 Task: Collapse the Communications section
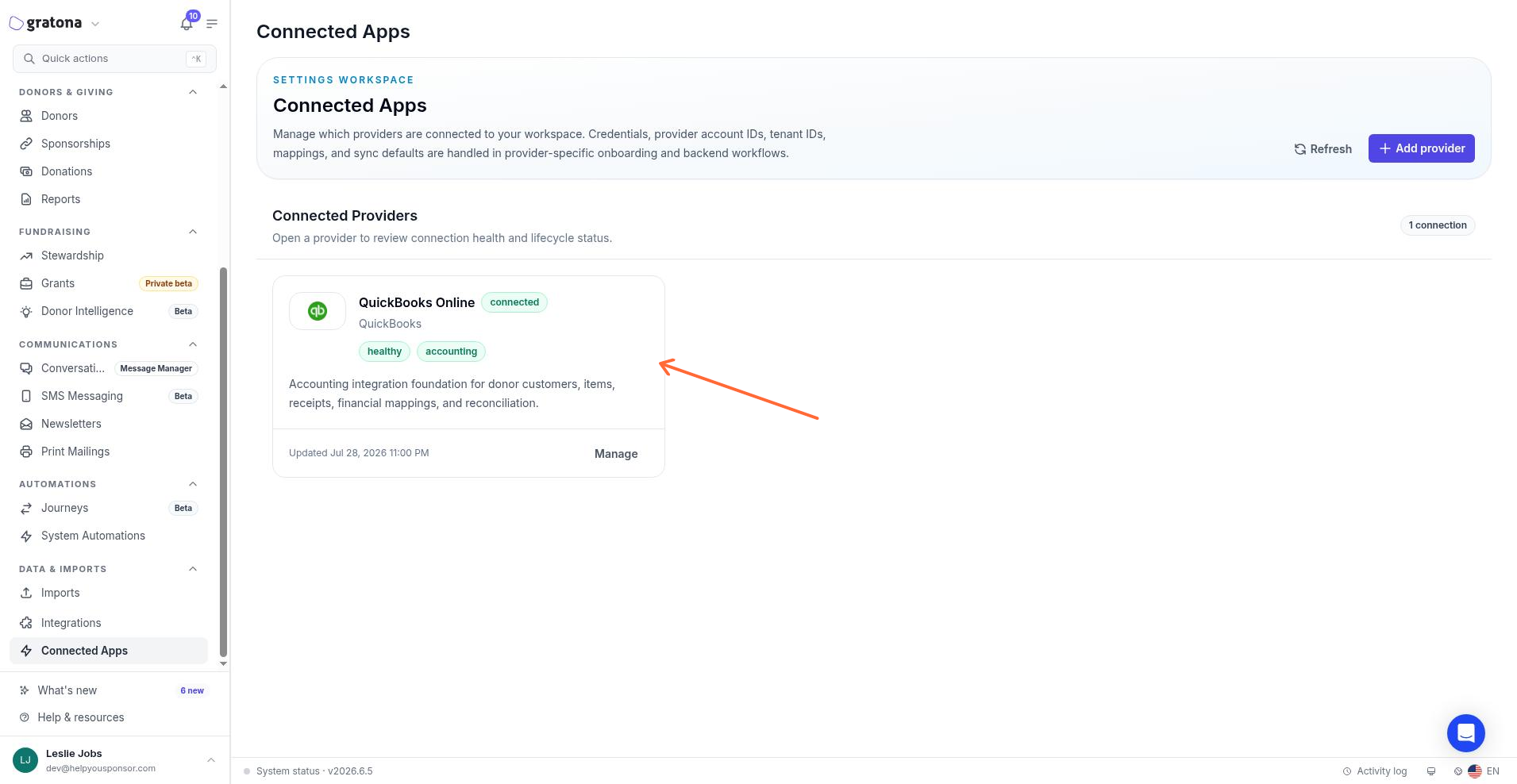(193, 344)
